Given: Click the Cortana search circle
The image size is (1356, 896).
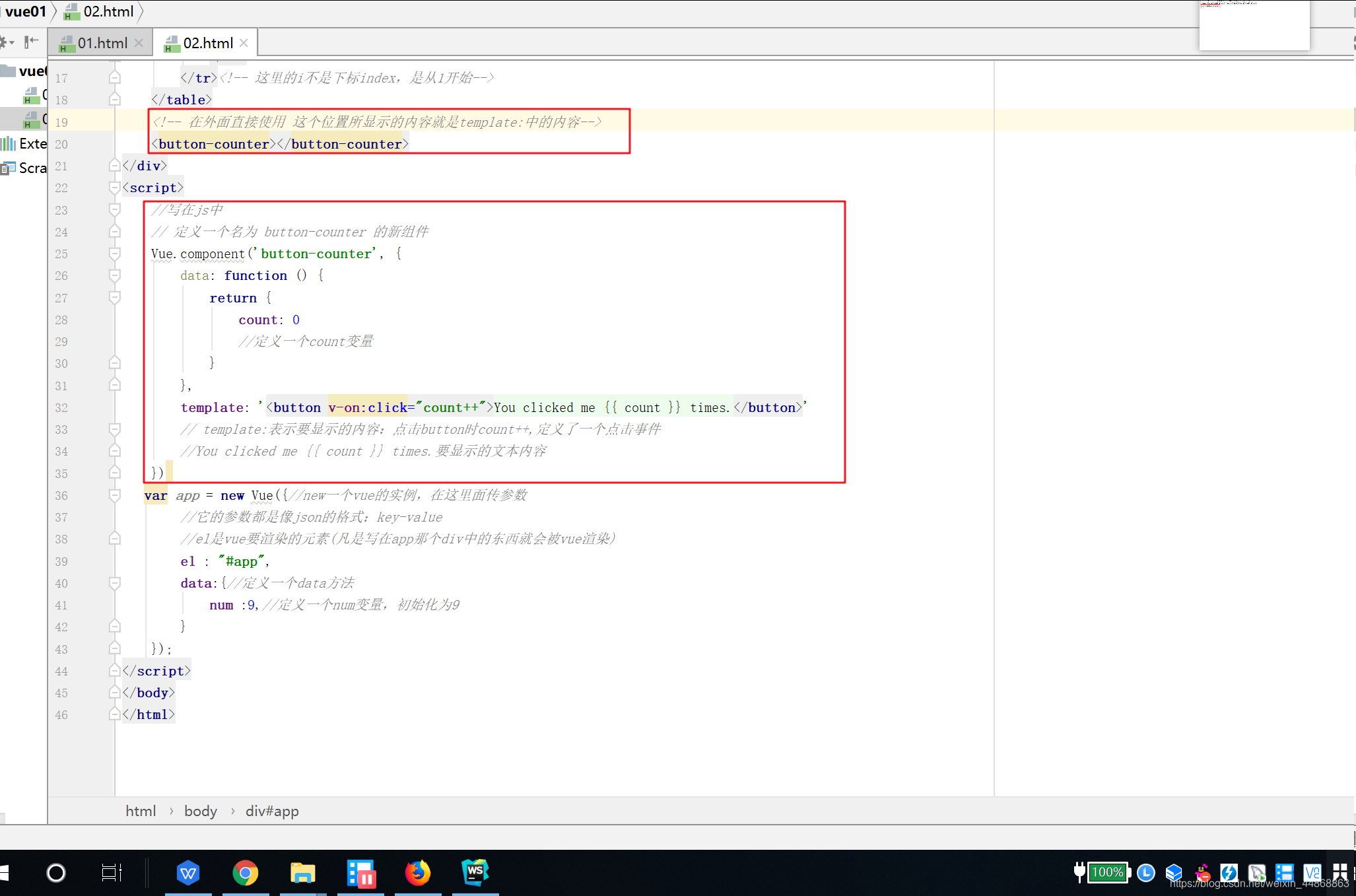Looking at the screenshot, I should 56,873.
